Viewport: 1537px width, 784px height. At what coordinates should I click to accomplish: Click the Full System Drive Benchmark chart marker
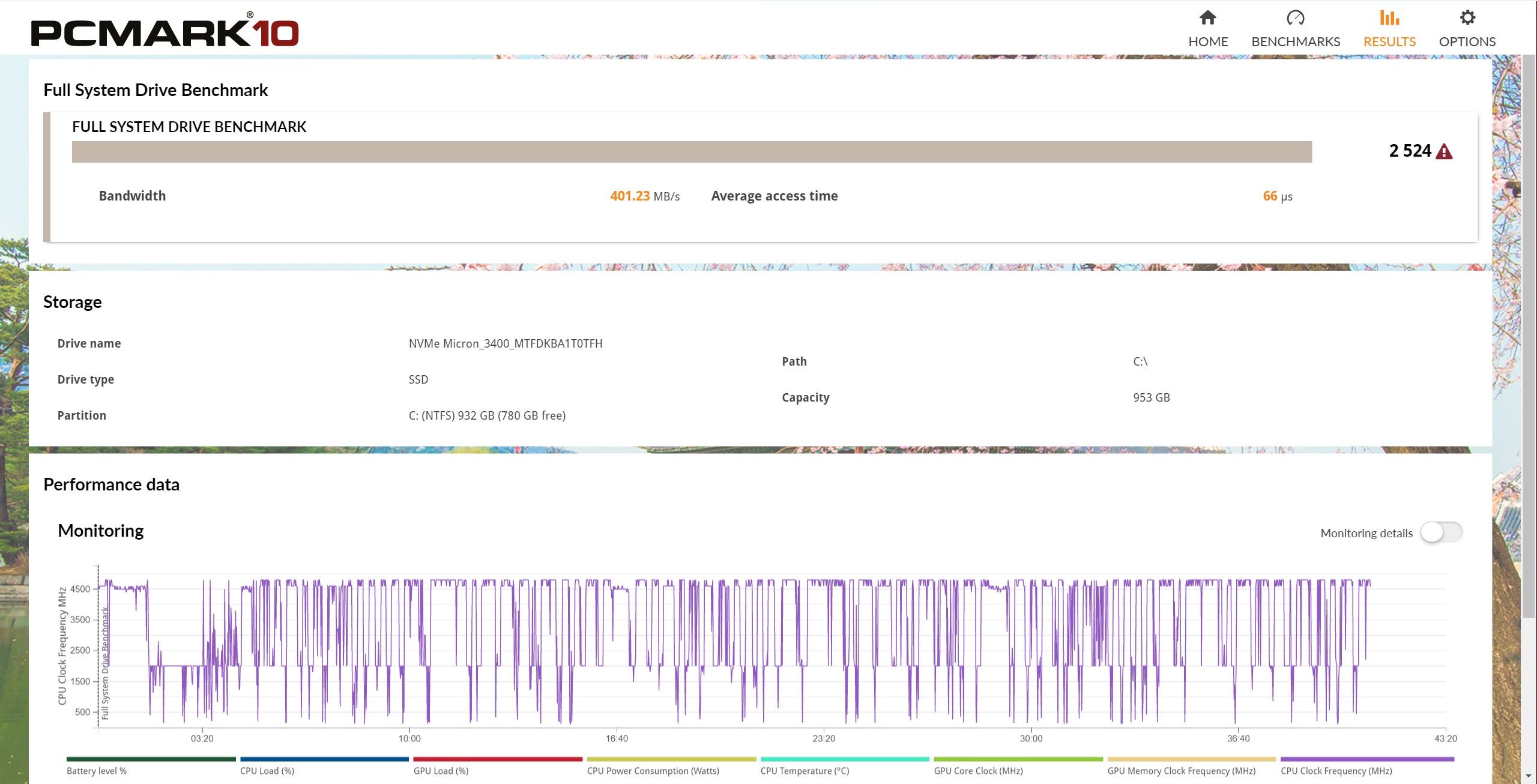[x=105, y=663]
